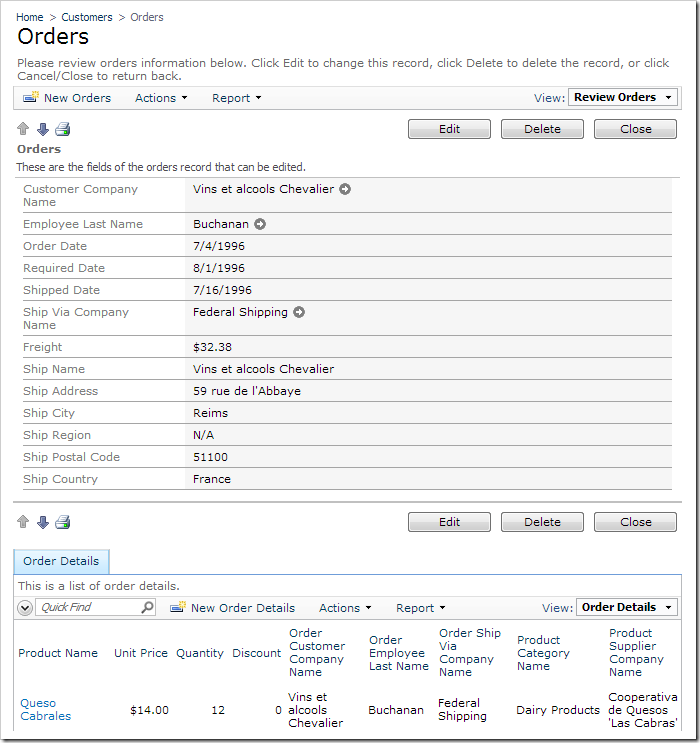Open the Review Orders view dropdown
This screenshot has width=700, height=743.
pyautogui.click(x=623, y=97)
